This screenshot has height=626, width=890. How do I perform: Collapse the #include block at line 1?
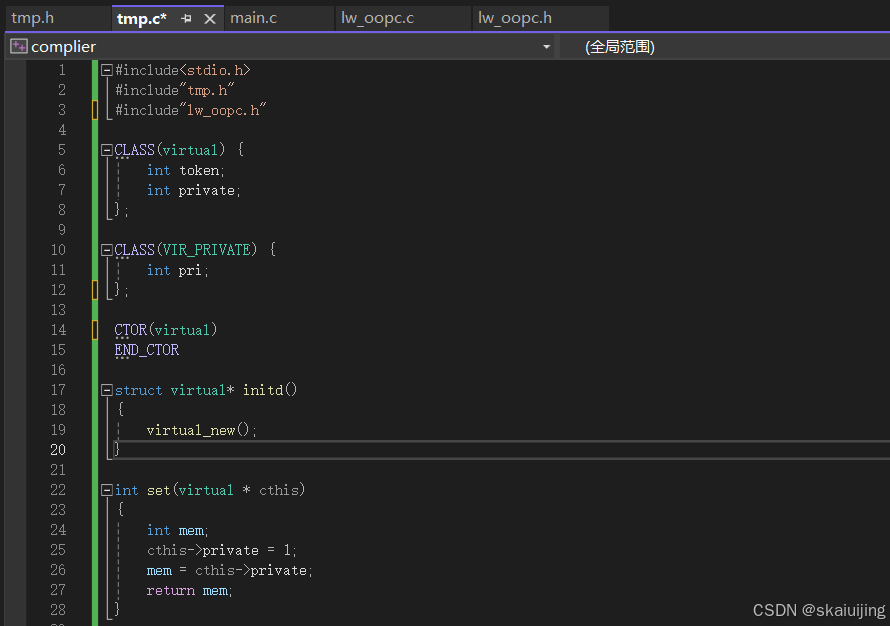107,70
